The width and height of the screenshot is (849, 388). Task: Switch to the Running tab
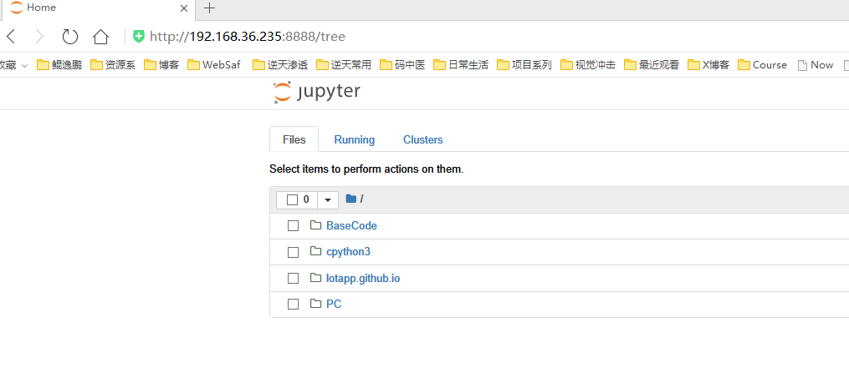coord(354,140)
